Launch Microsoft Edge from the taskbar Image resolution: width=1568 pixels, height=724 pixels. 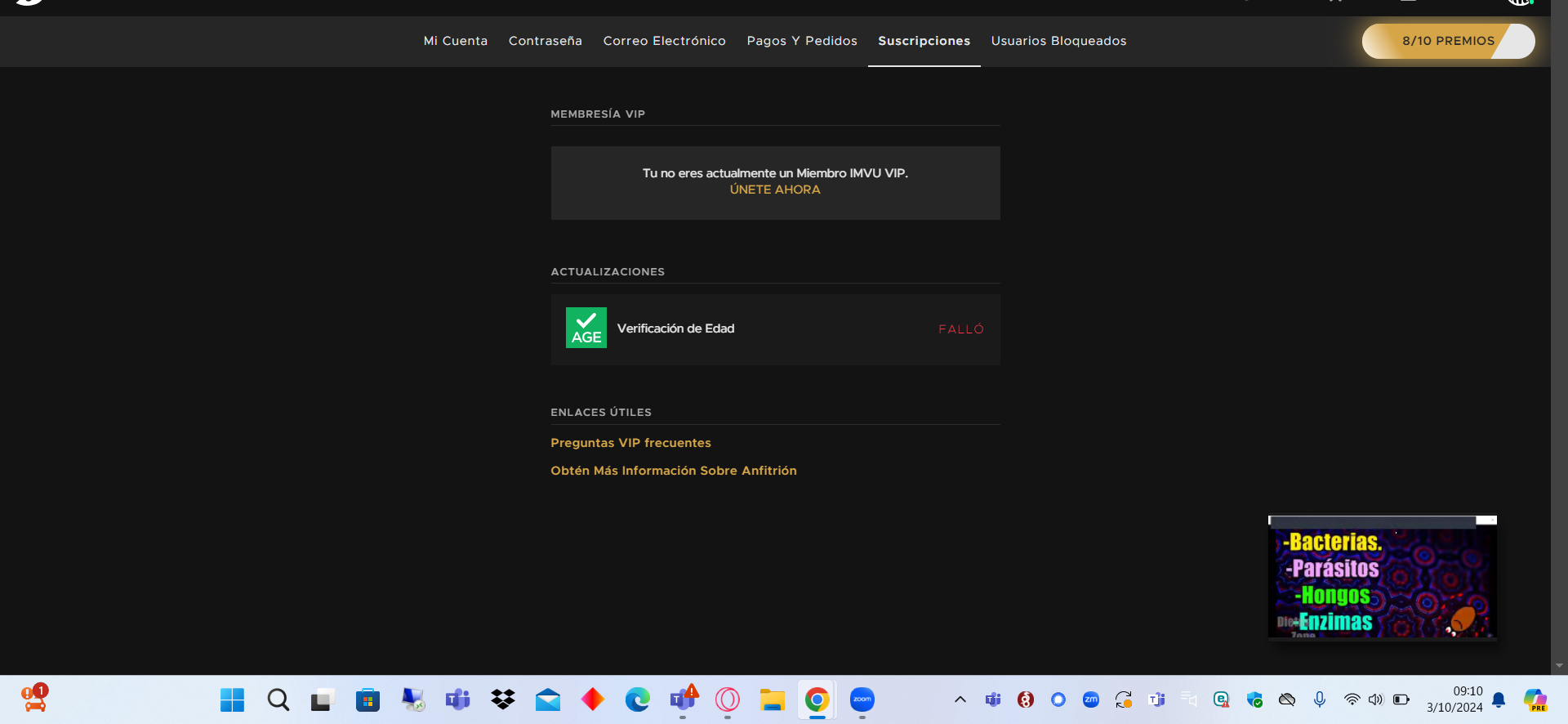638,699
